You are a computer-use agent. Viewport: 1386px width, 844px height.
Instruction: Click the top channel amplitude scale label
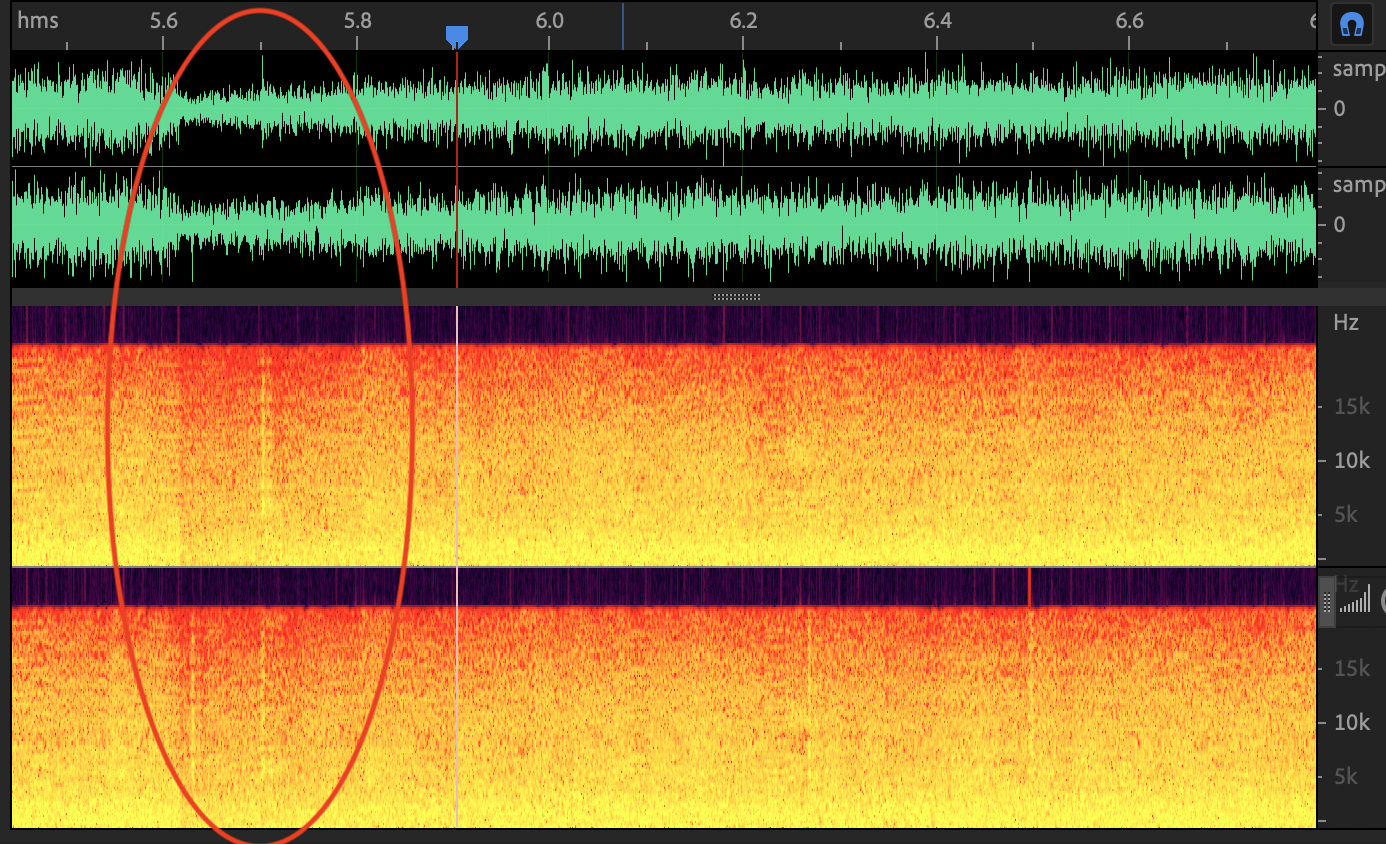[x=1358, y=71]
